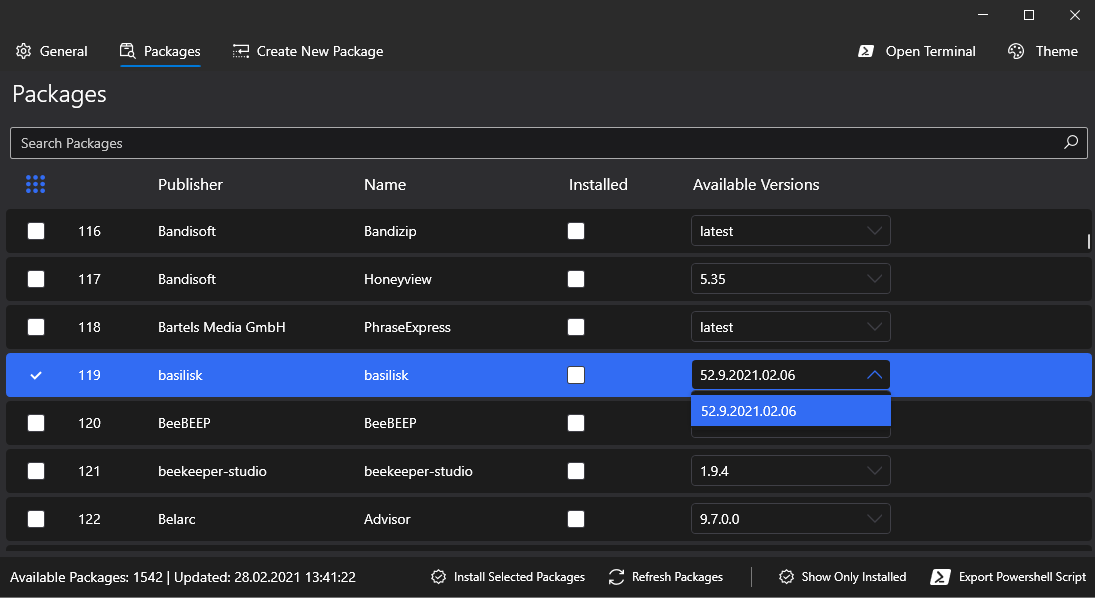
Task: Click Show Only Installed
Action: point(843,577)
